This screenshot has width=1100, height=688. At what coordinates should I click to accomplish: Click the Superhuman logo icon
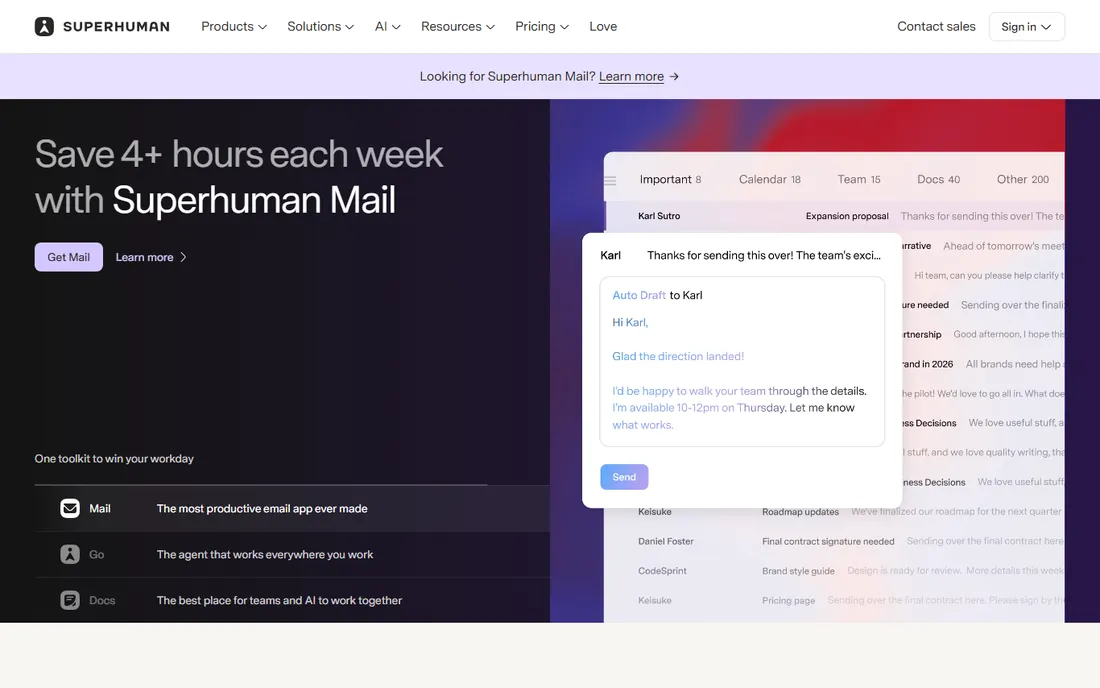point(44,27)
